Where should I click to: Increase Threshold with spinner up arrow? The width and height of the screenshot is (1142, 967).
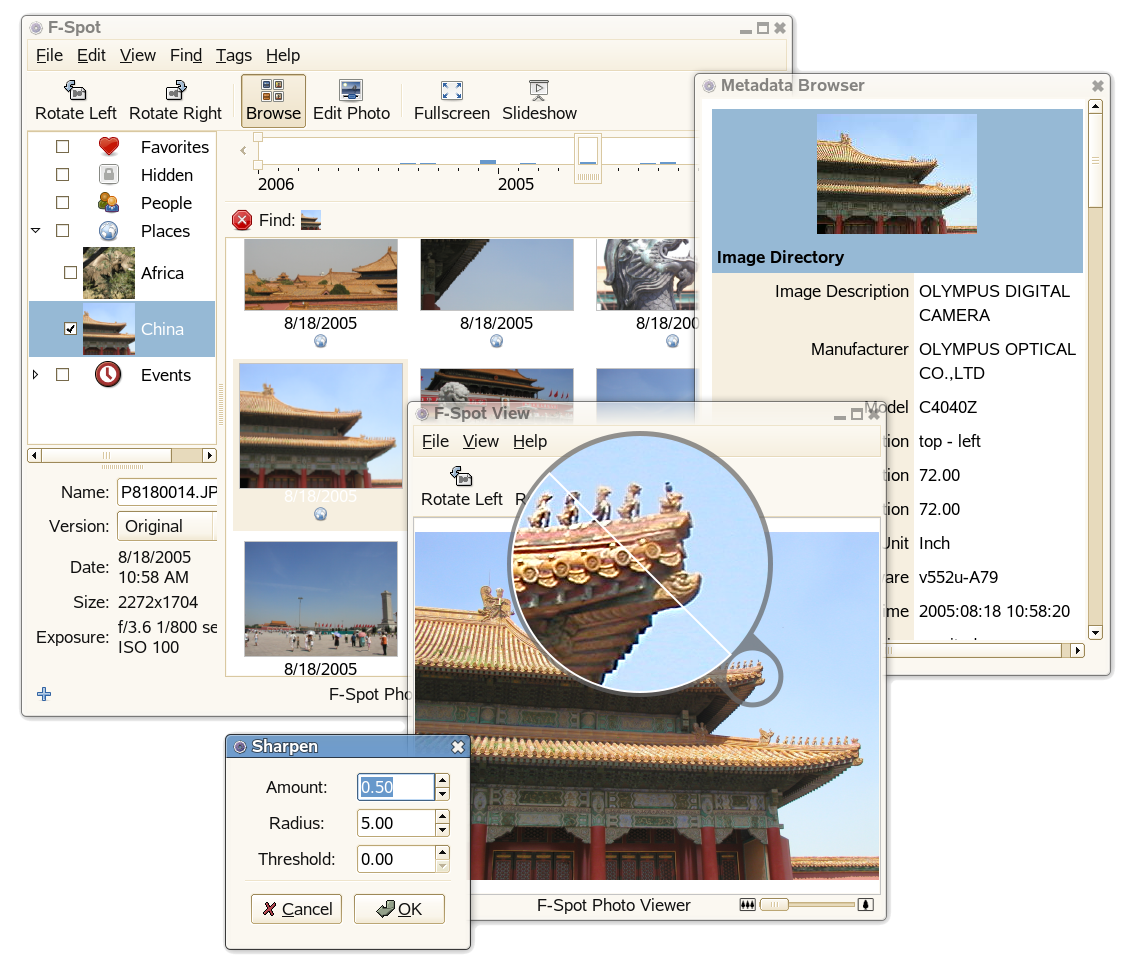(x=442, y=852)
